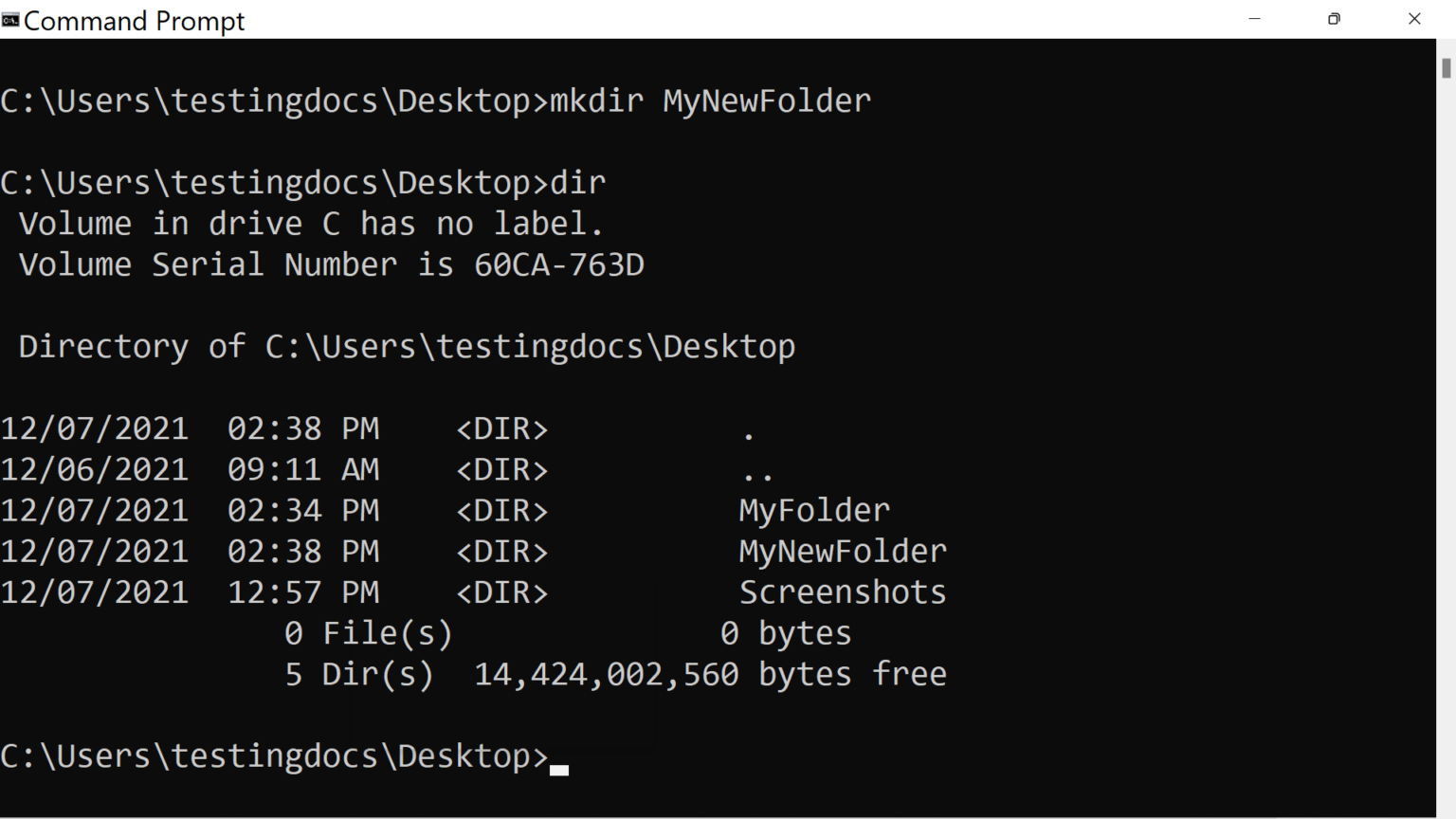Click the Screenshots directory name
This screenshot has height=819, width=1456.
tap(843, 591)
